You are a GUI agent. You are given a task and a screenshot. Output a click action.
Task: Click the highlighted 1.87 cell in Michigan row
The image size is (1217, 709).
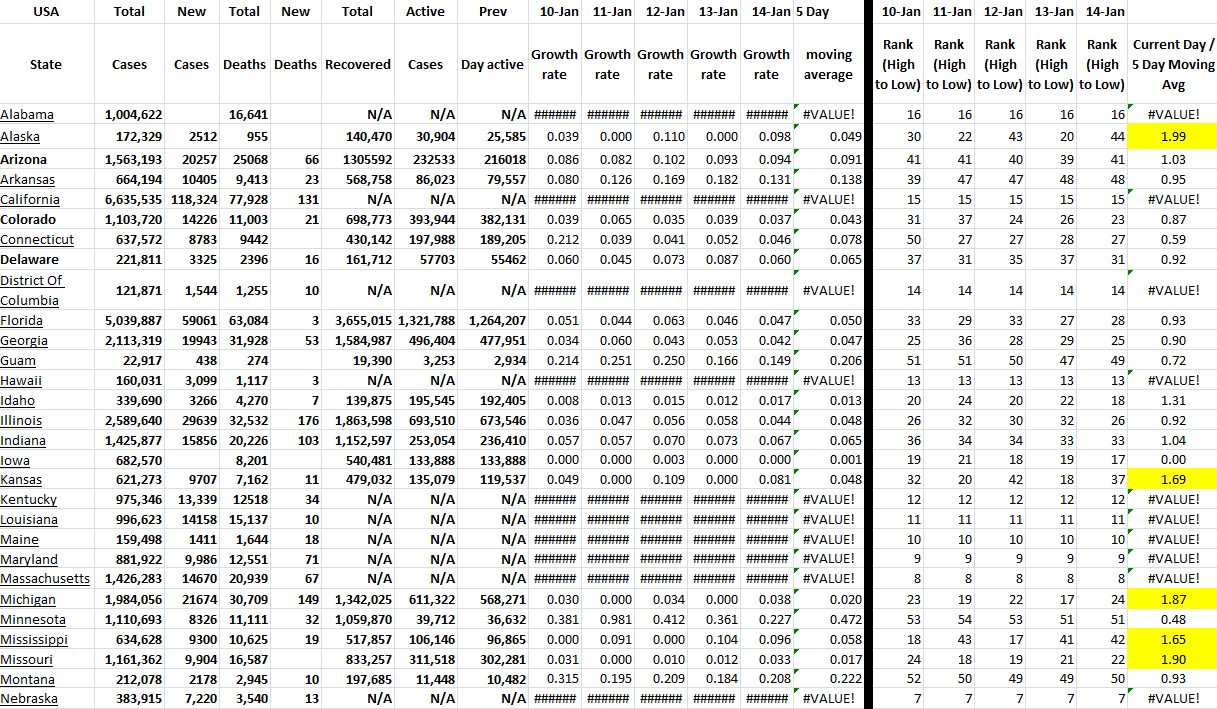coord(1172,600)
